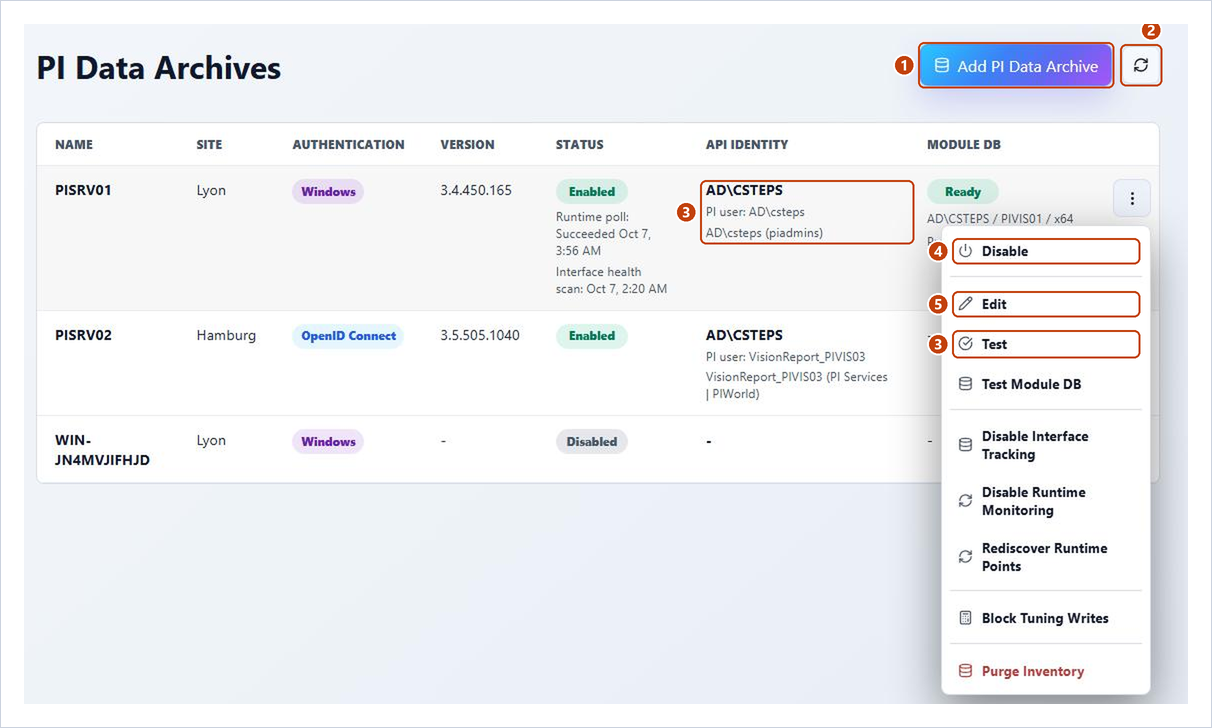Choose Disable Runtime Monitoring

tap(1046, 501)
